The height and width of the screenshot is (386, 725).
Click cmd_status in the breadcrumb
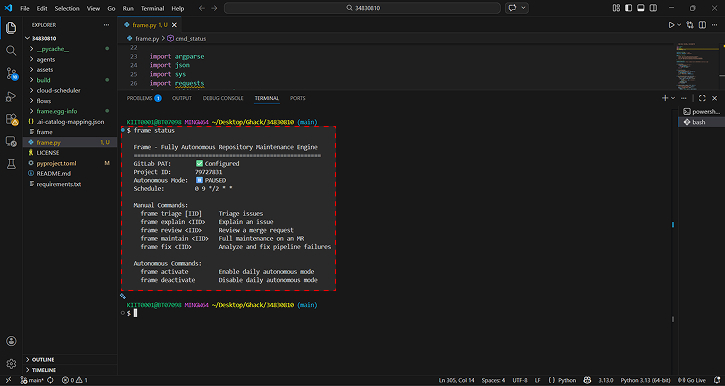190,39
